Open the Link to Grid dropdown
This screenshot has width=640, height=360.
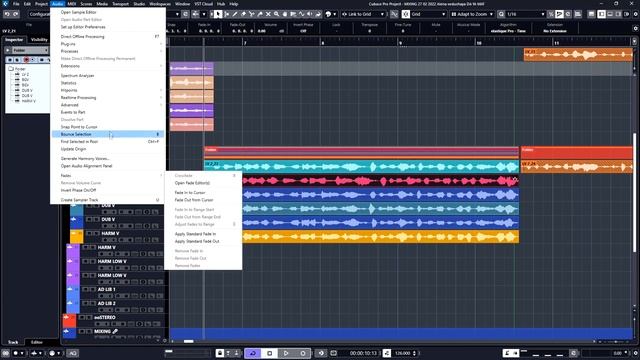point(363,14)
